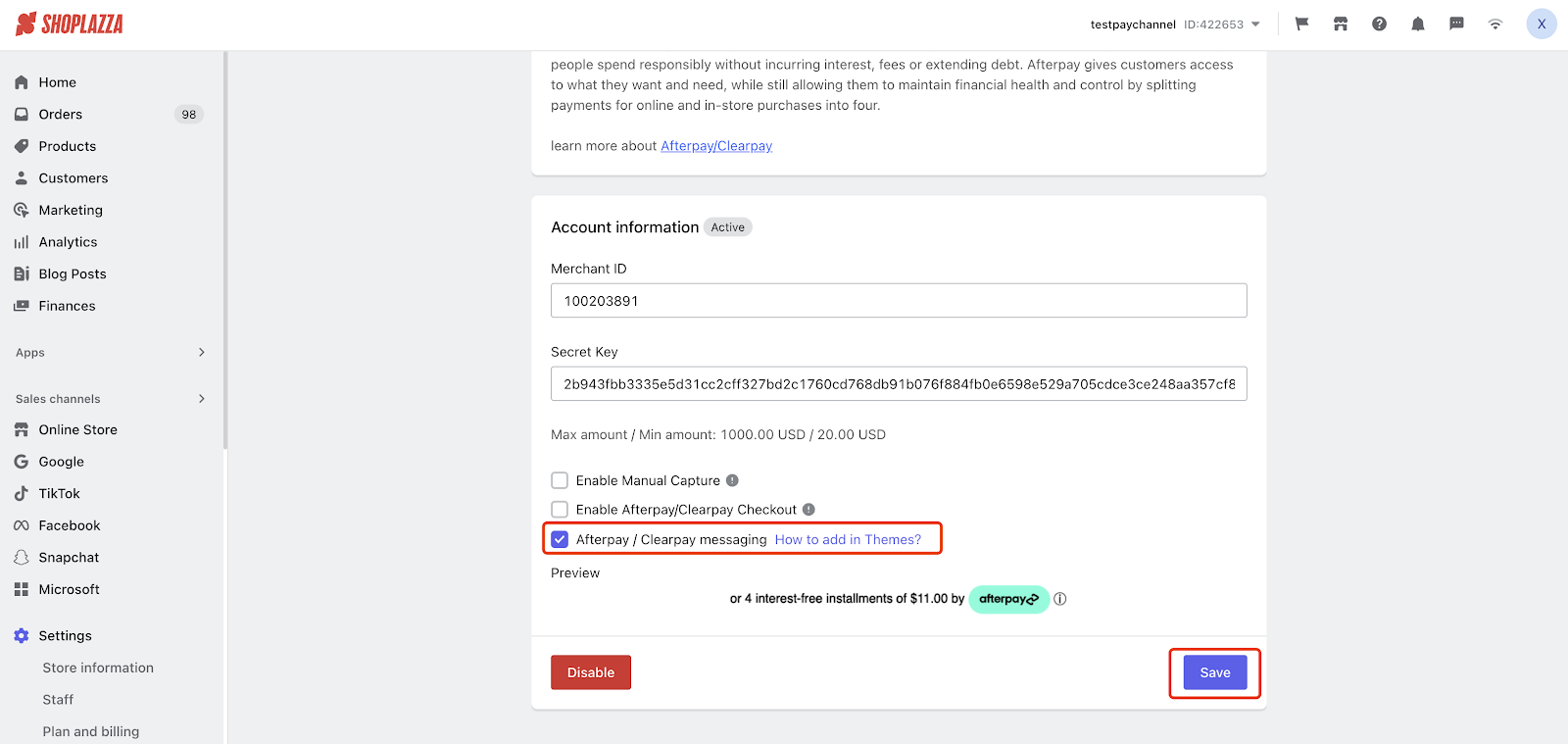The width and height of the screenshot is (1568, 744).
Task: Open Store information under Settings
Action: coord(98,668)
